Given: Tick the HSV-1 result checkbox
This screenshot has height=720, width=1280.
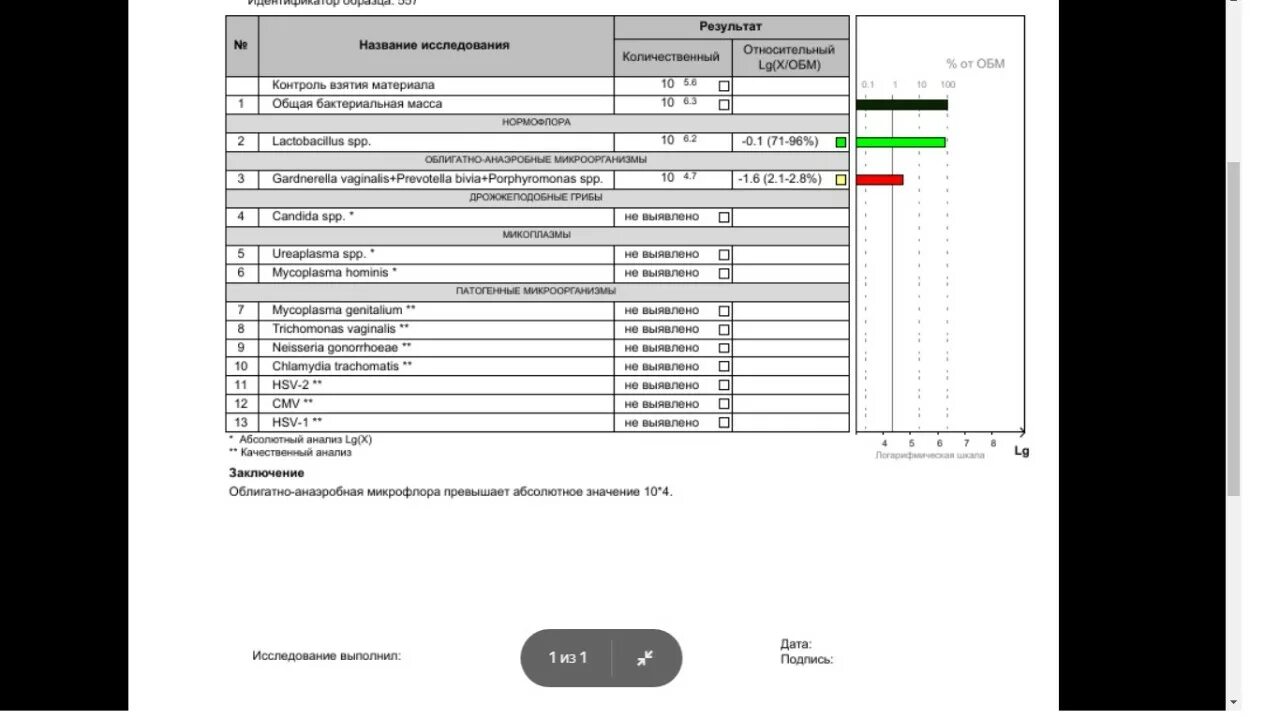Looking at the screenshot, I should (724, 423).
